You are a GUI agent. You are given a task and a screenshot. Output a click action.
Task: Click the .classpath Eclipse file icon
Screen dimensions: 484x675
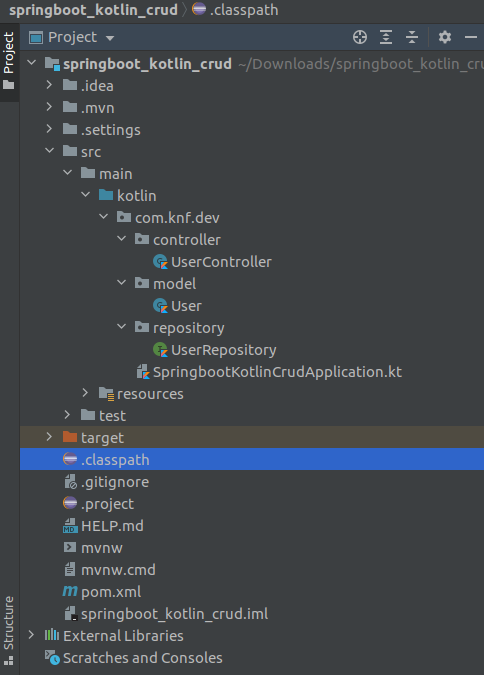pyautogui.click(x=70, y=459)
